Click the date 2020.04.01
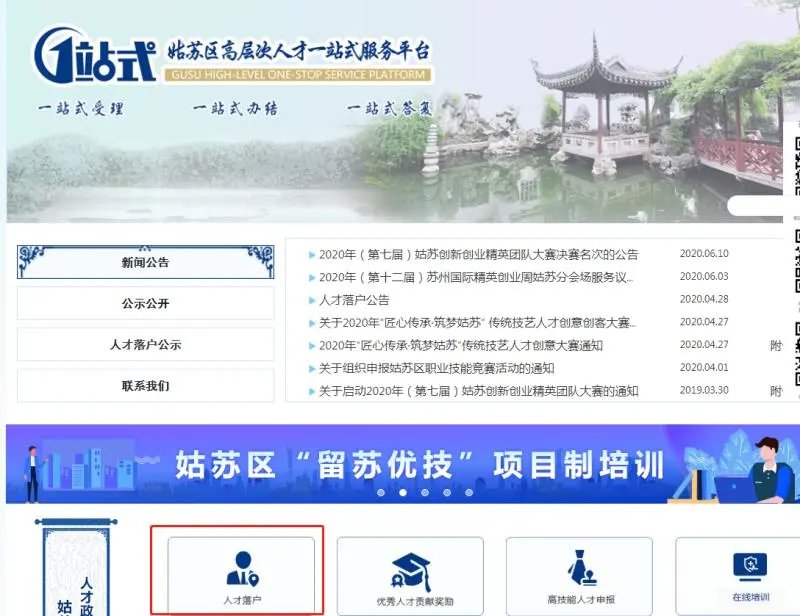The image size is (800, 616). (x=704, y=367)
